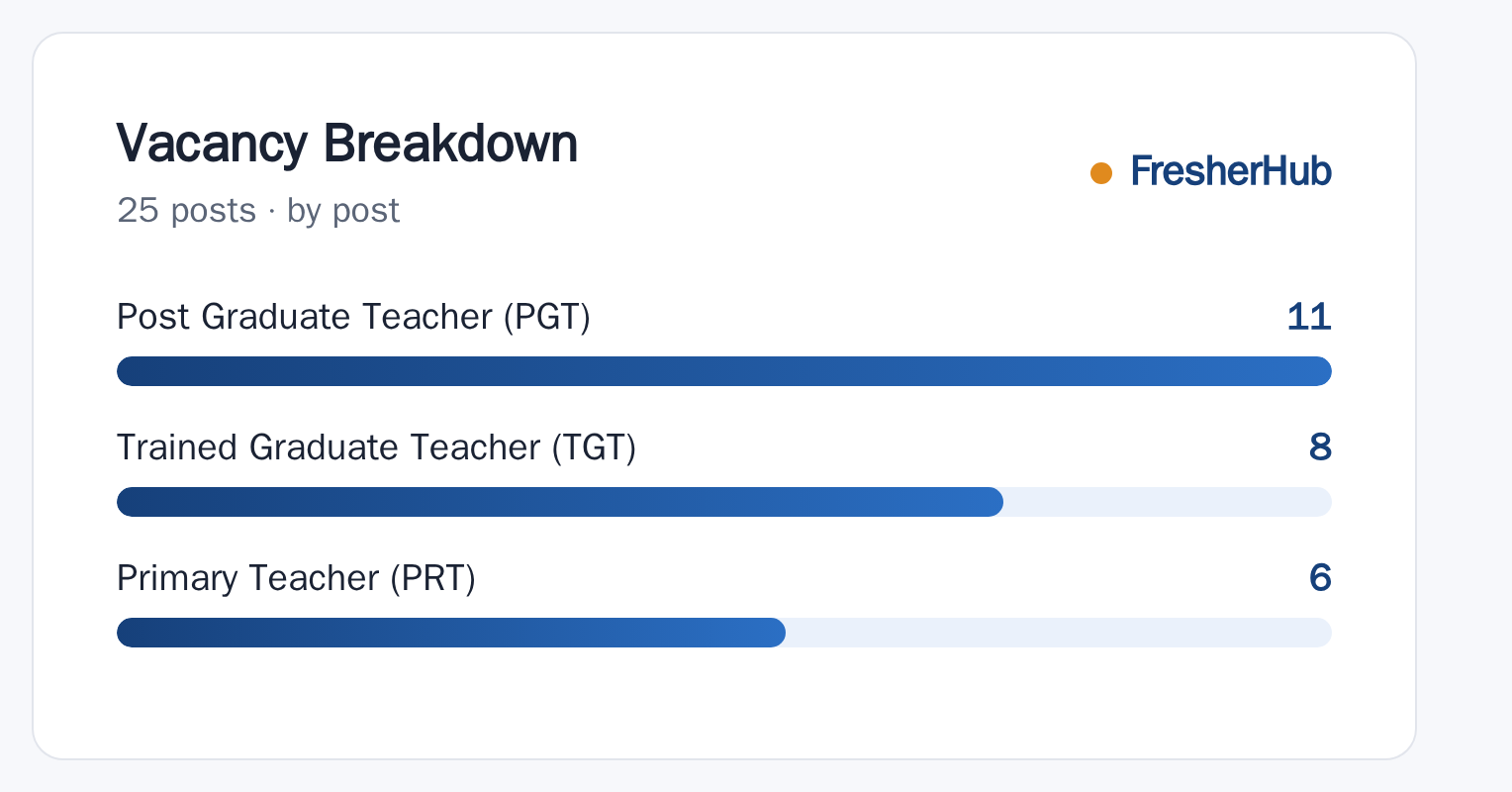Click the word 'Breakdown' in the title
The width and height of the screenshot is (1512, 792).
click(x=450, y=144)
